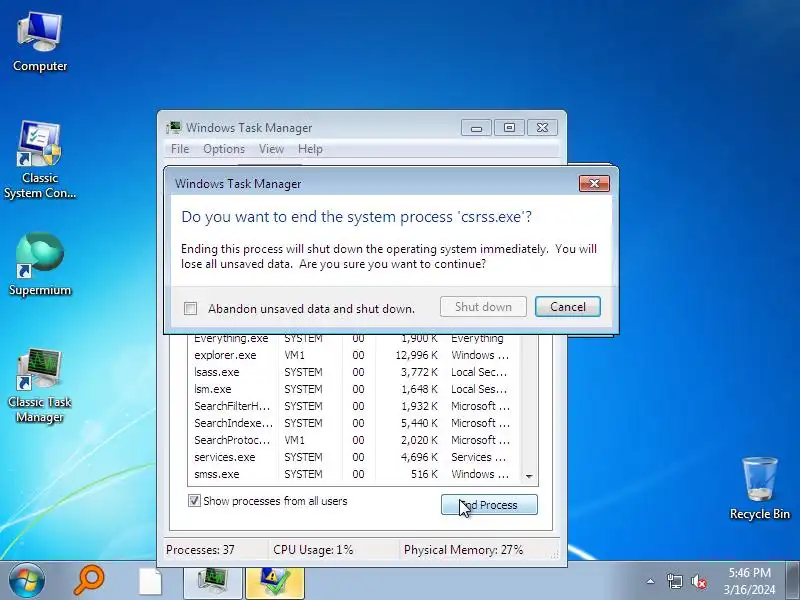
Task: Select Task Manager taskbar button
Action: point(213,582)
